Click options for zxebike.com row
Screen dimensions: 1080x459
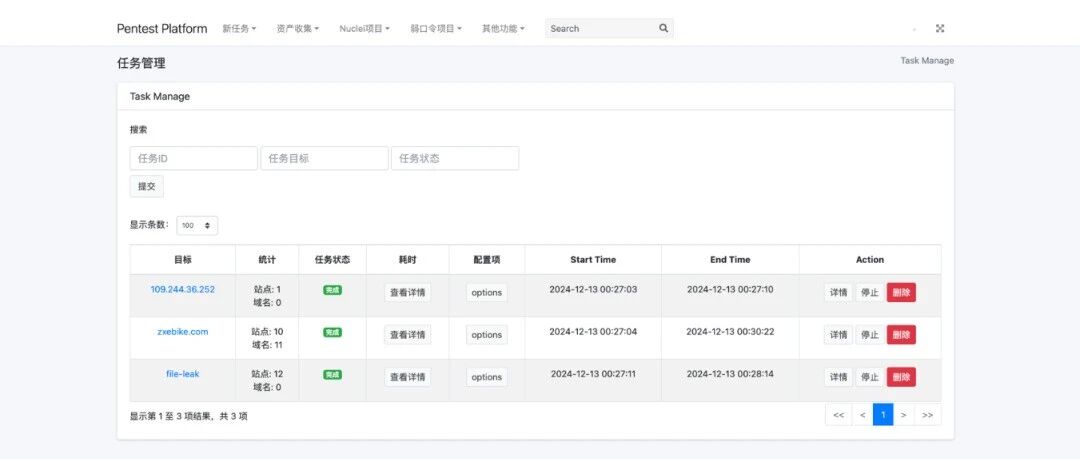(487, 334)
